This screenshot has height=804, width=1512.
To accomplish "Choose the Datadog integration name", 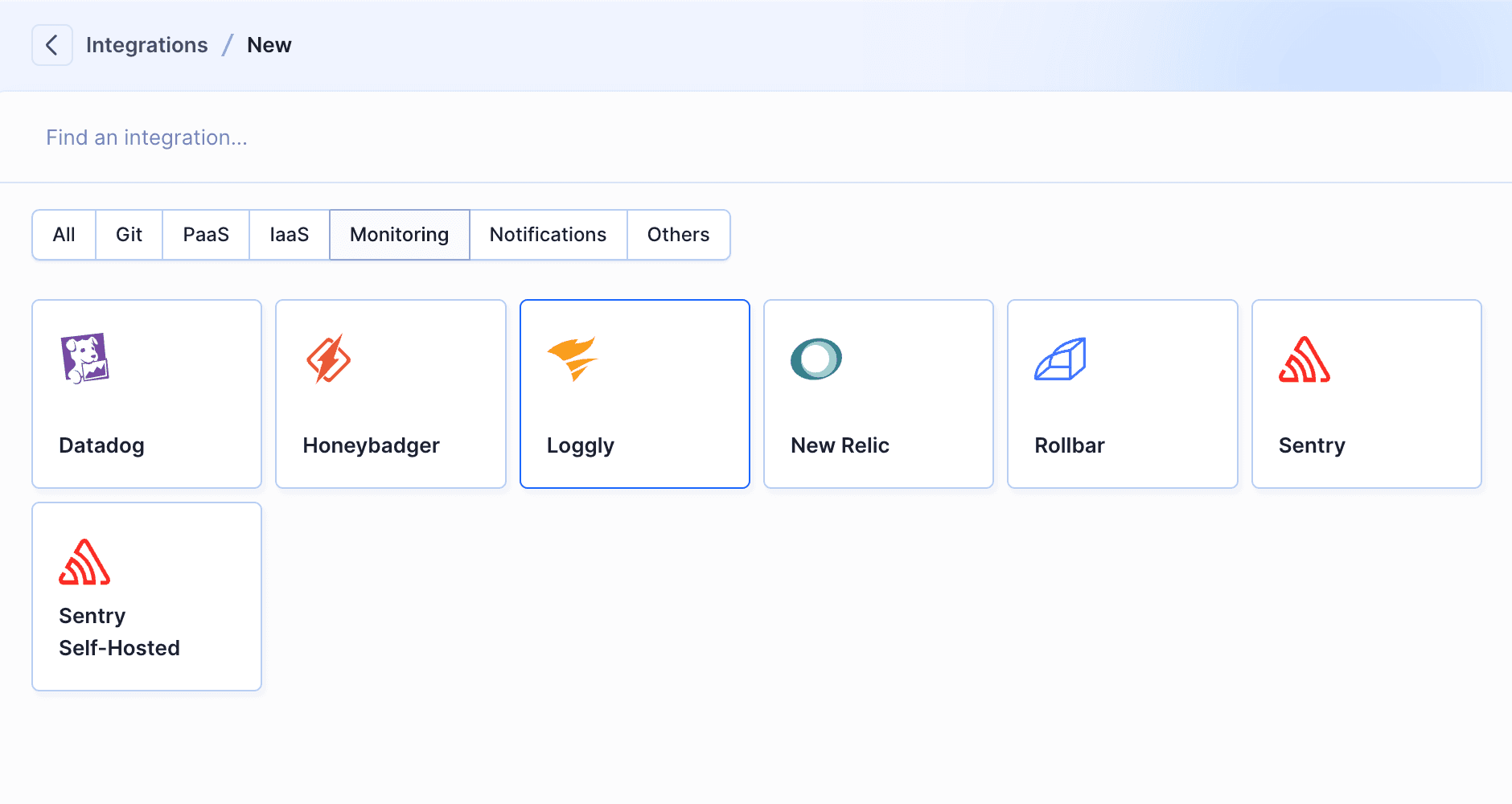I will (102, 445).
